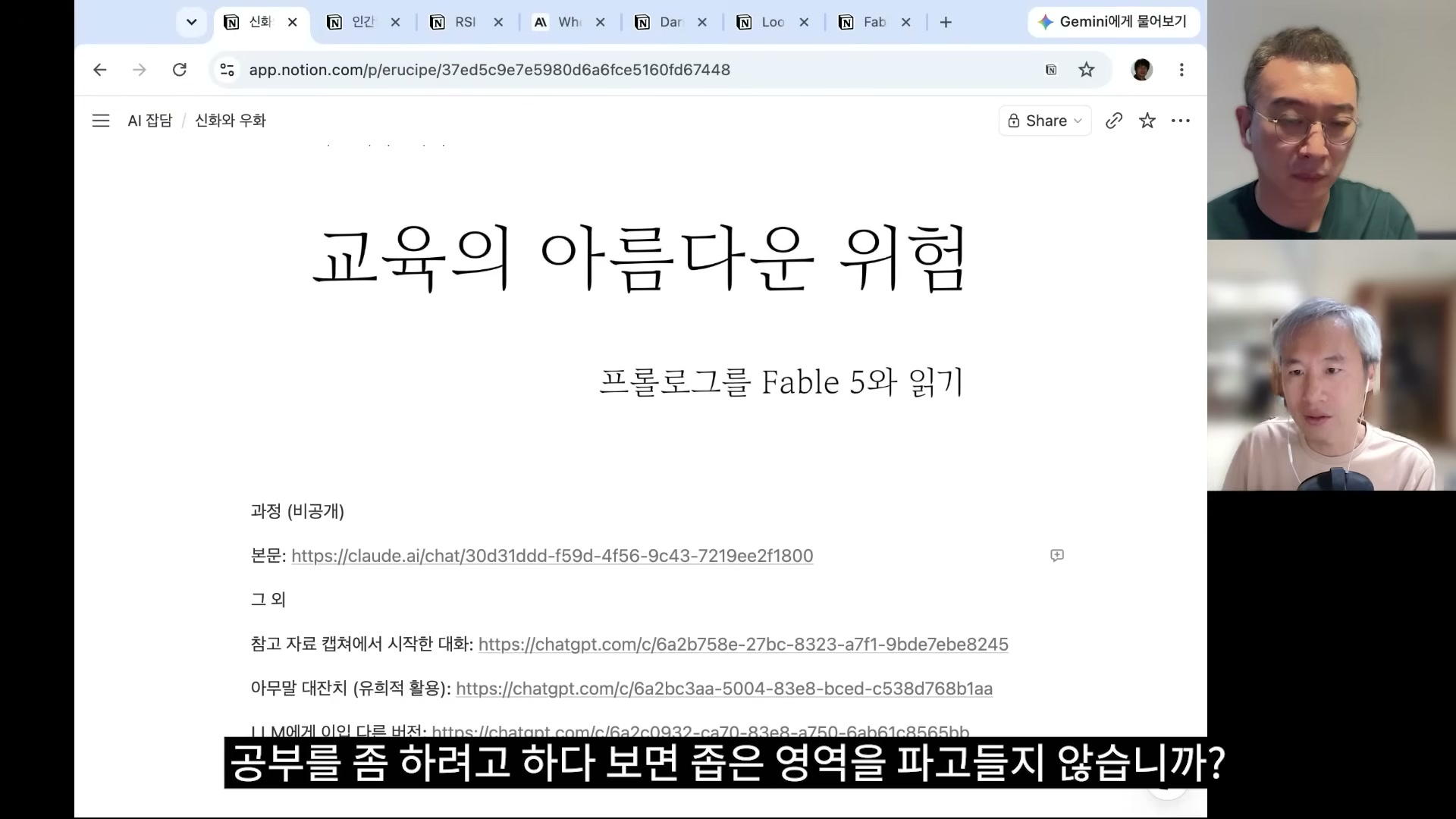Open the chatgpt link ending 9bde7ebe8245
1456x819 pixels.
pyautogui.click(x=743, y=645)
